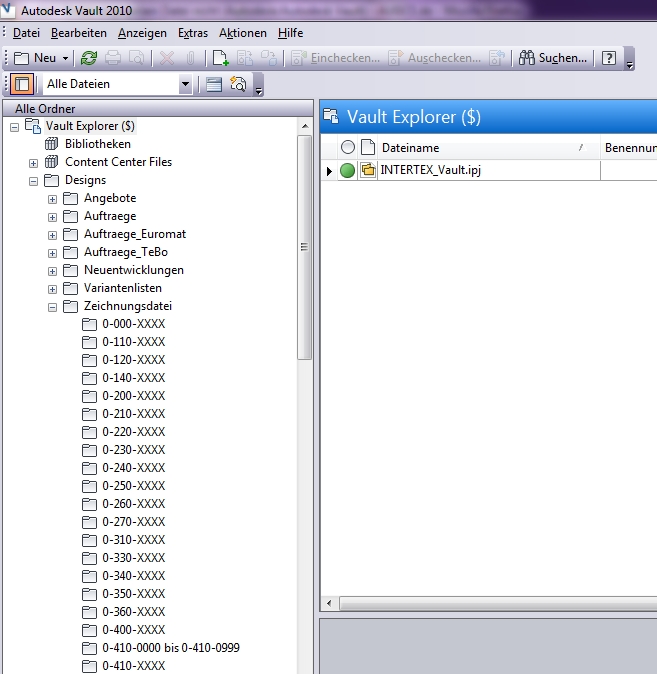657x674 pixels.
Task: Click the paperclip Attachments icon
Action: tap(190, 58)
